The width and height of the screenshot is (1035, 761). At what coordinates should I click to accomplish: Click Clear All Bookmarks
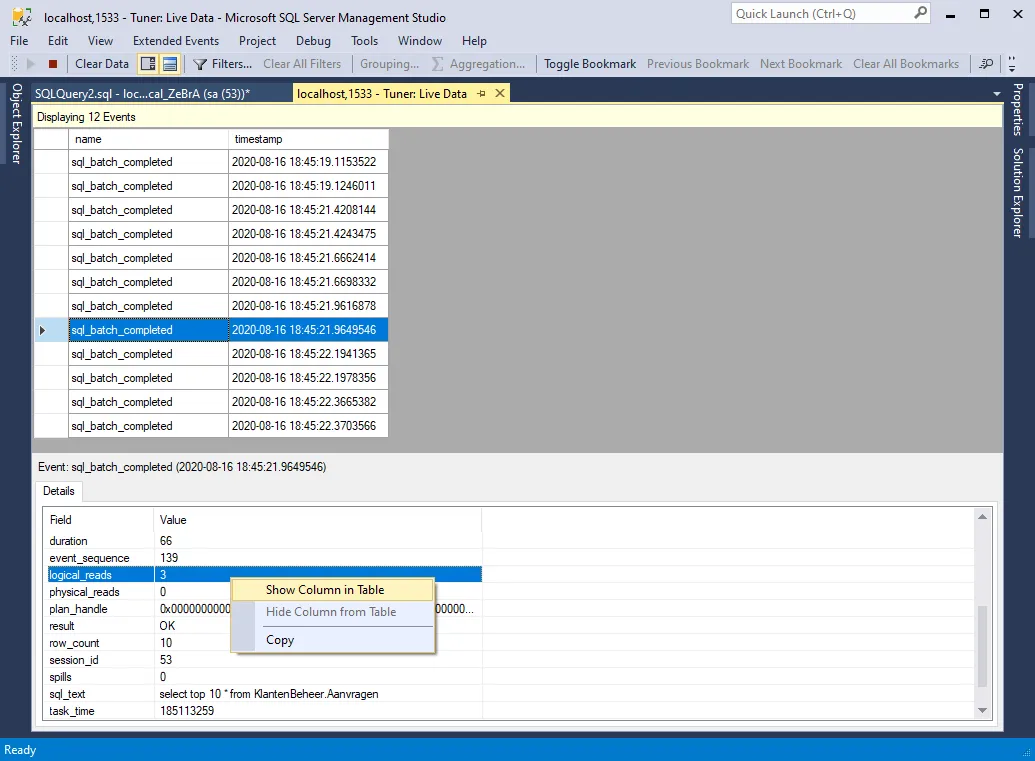906,64
